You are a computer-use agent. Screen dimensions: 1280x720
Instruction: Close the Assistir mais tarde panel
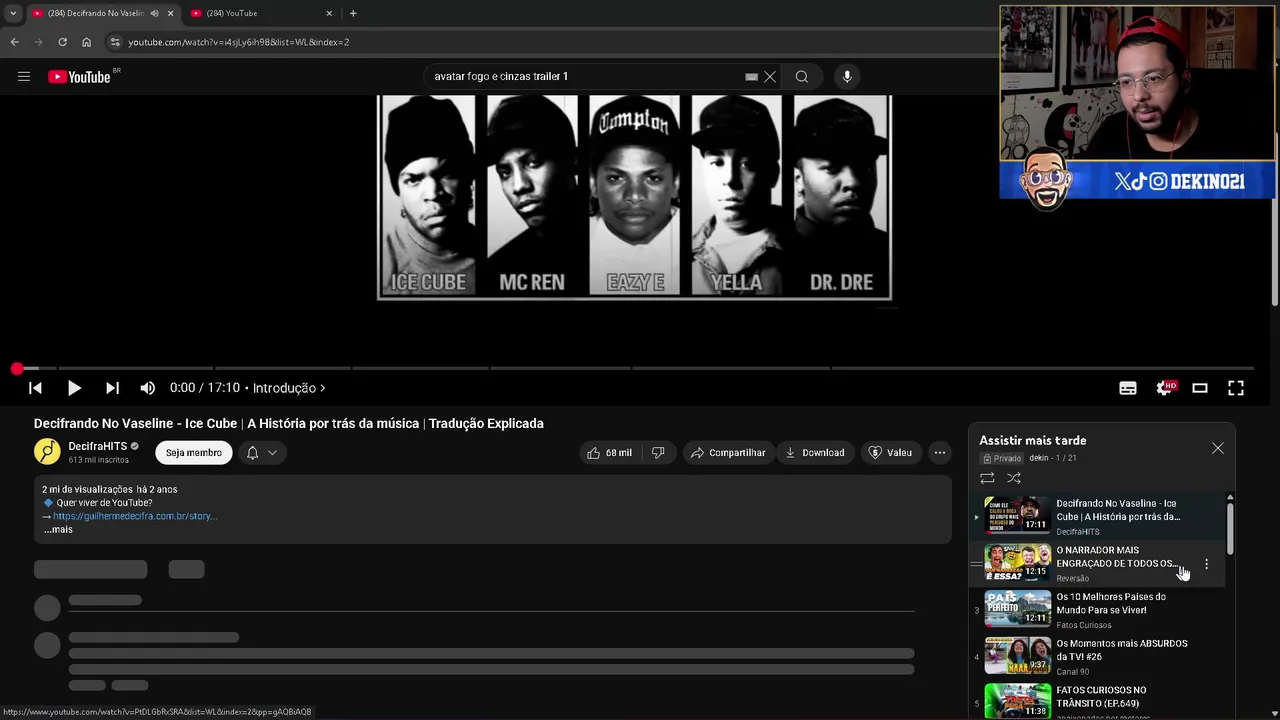(1218, 448)
